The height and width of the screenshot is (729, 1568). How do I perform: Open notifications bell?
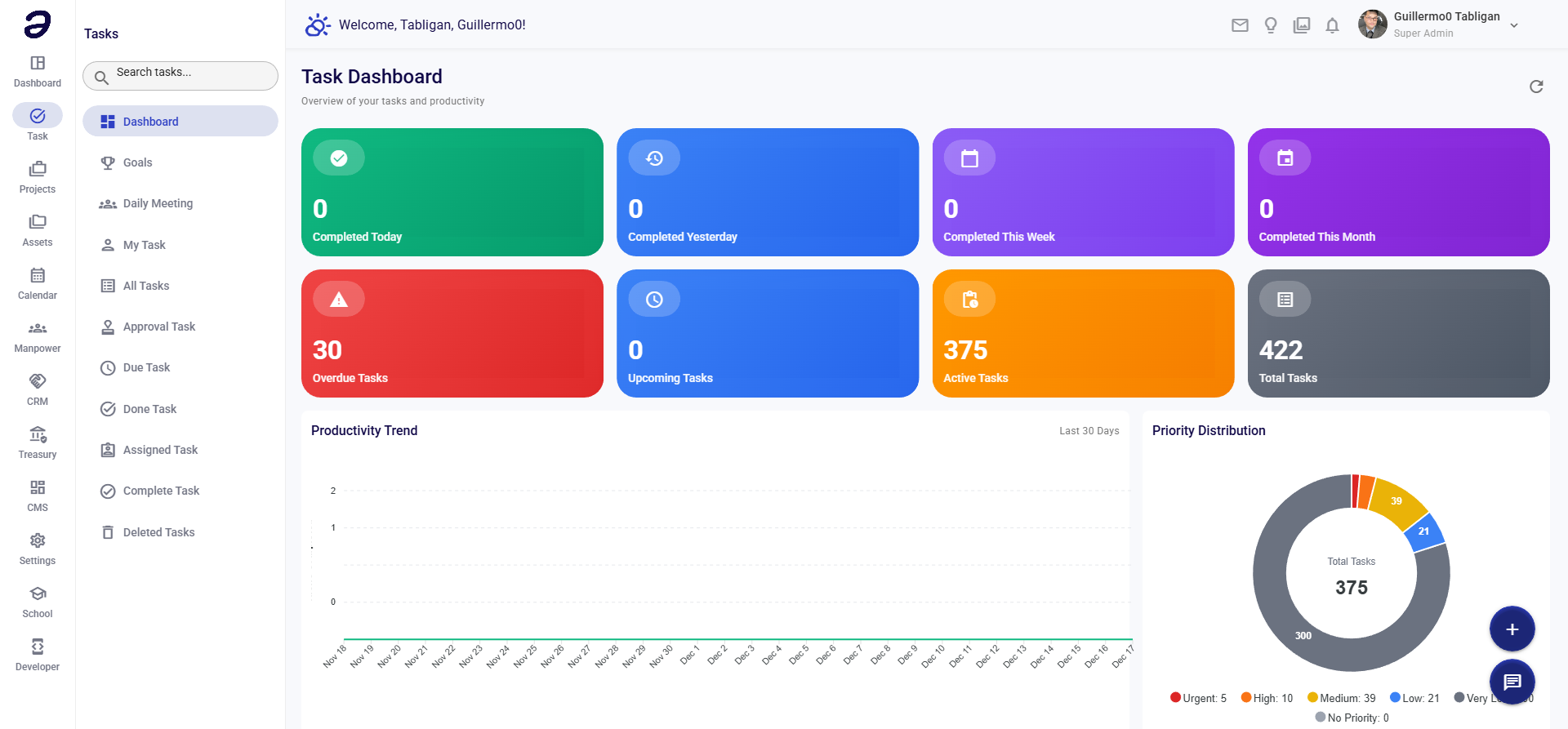[x=1332, y=25]
